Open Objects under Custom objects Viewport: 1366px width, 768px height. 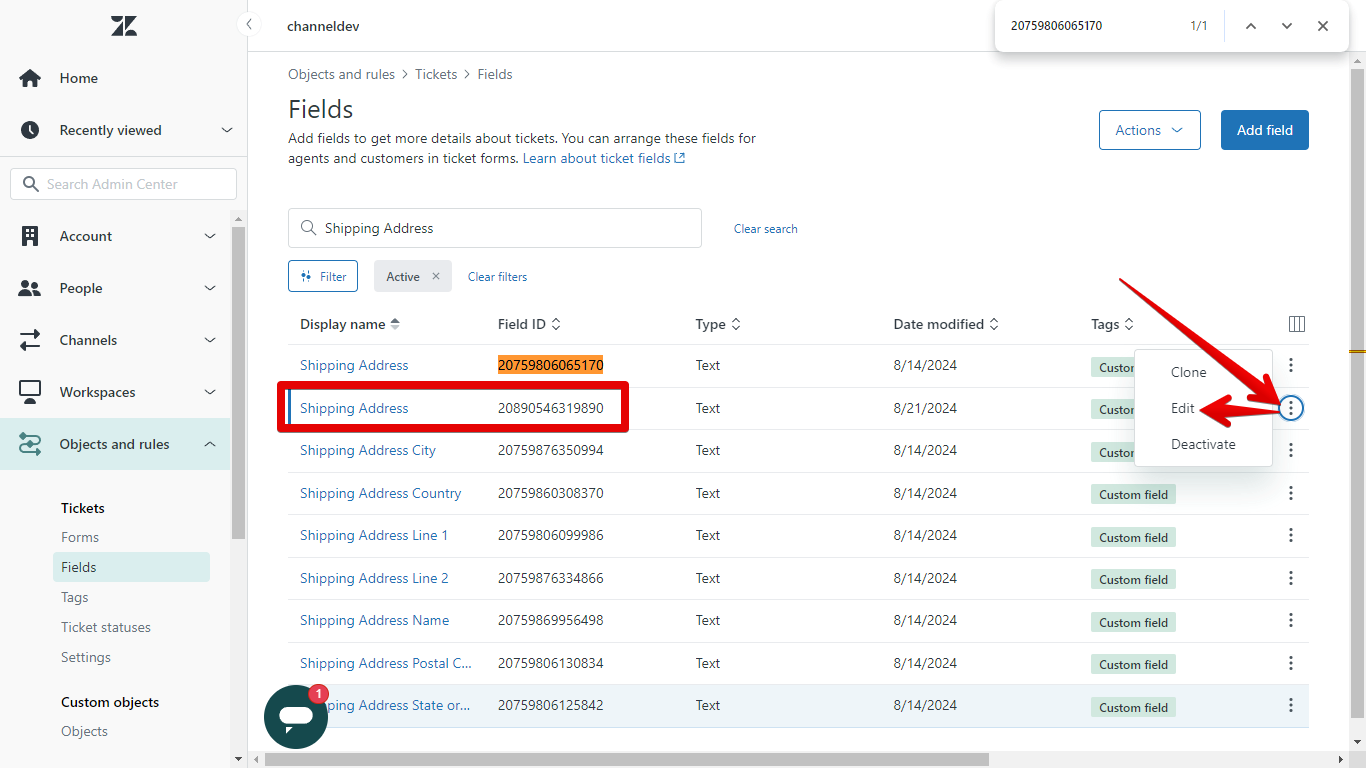(x=84, y=731)
